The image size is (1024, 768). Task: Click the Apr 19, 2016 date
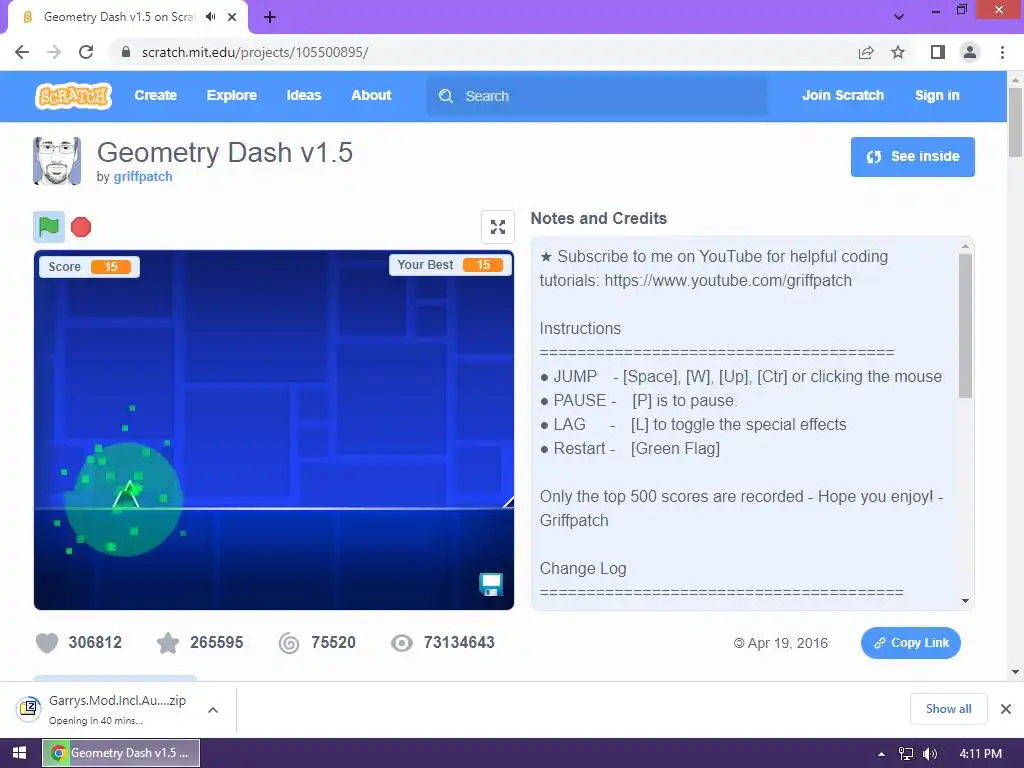(788, 643)
